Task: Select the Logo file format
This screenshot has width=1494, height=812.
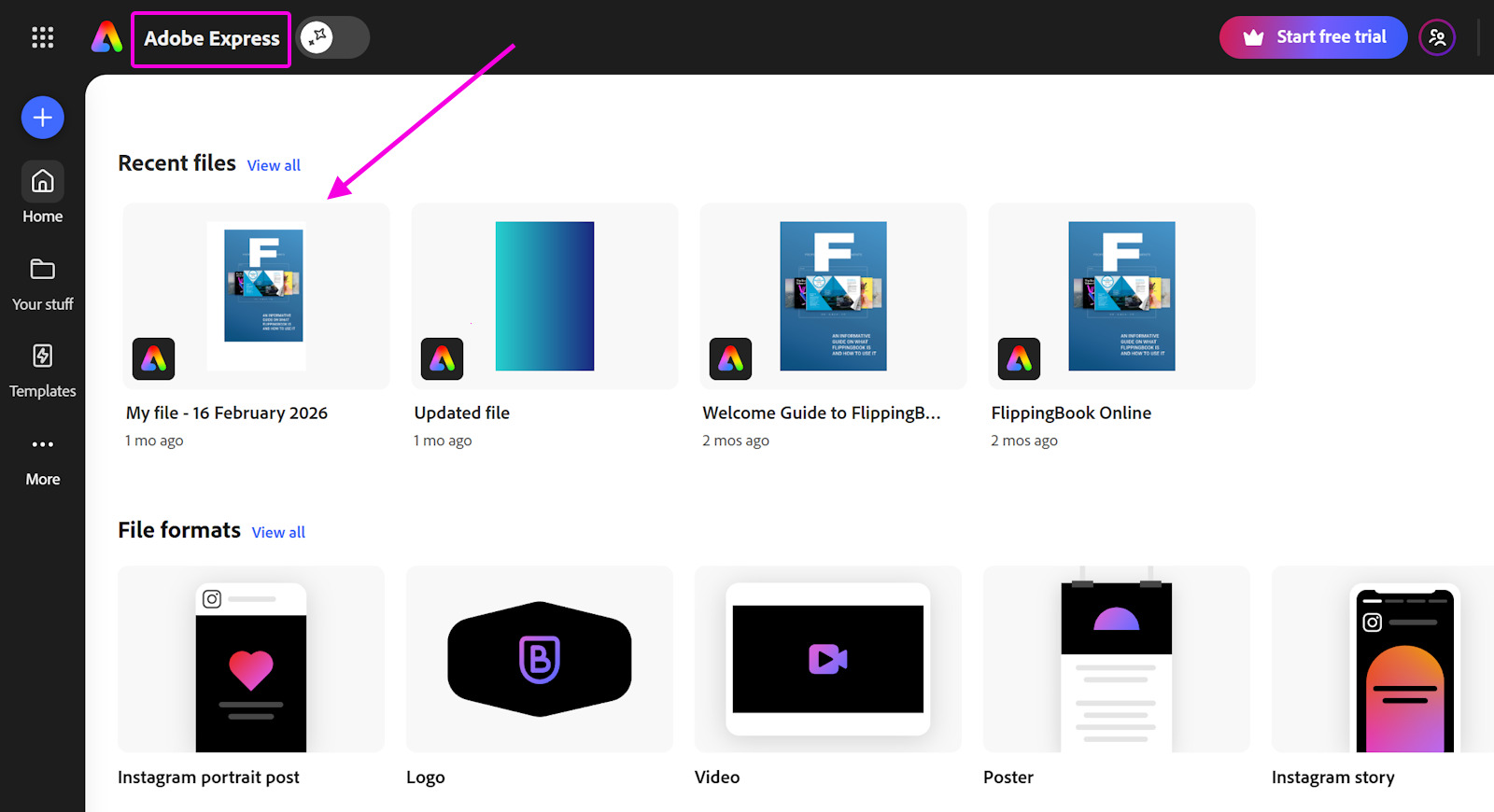Action: [x=540, y=659]
